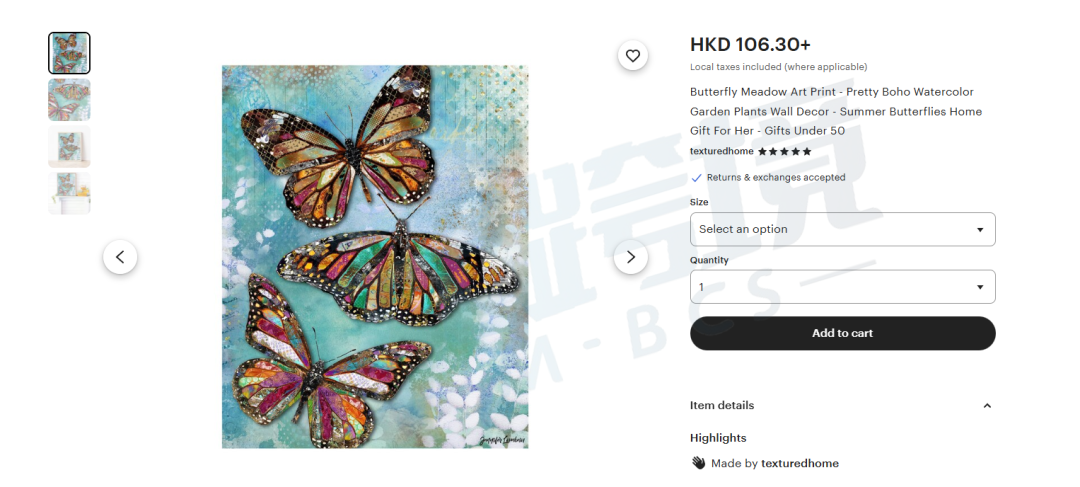1080x487 pixels.
Task: Click the hand icon next to Made by
Action: 698,462
